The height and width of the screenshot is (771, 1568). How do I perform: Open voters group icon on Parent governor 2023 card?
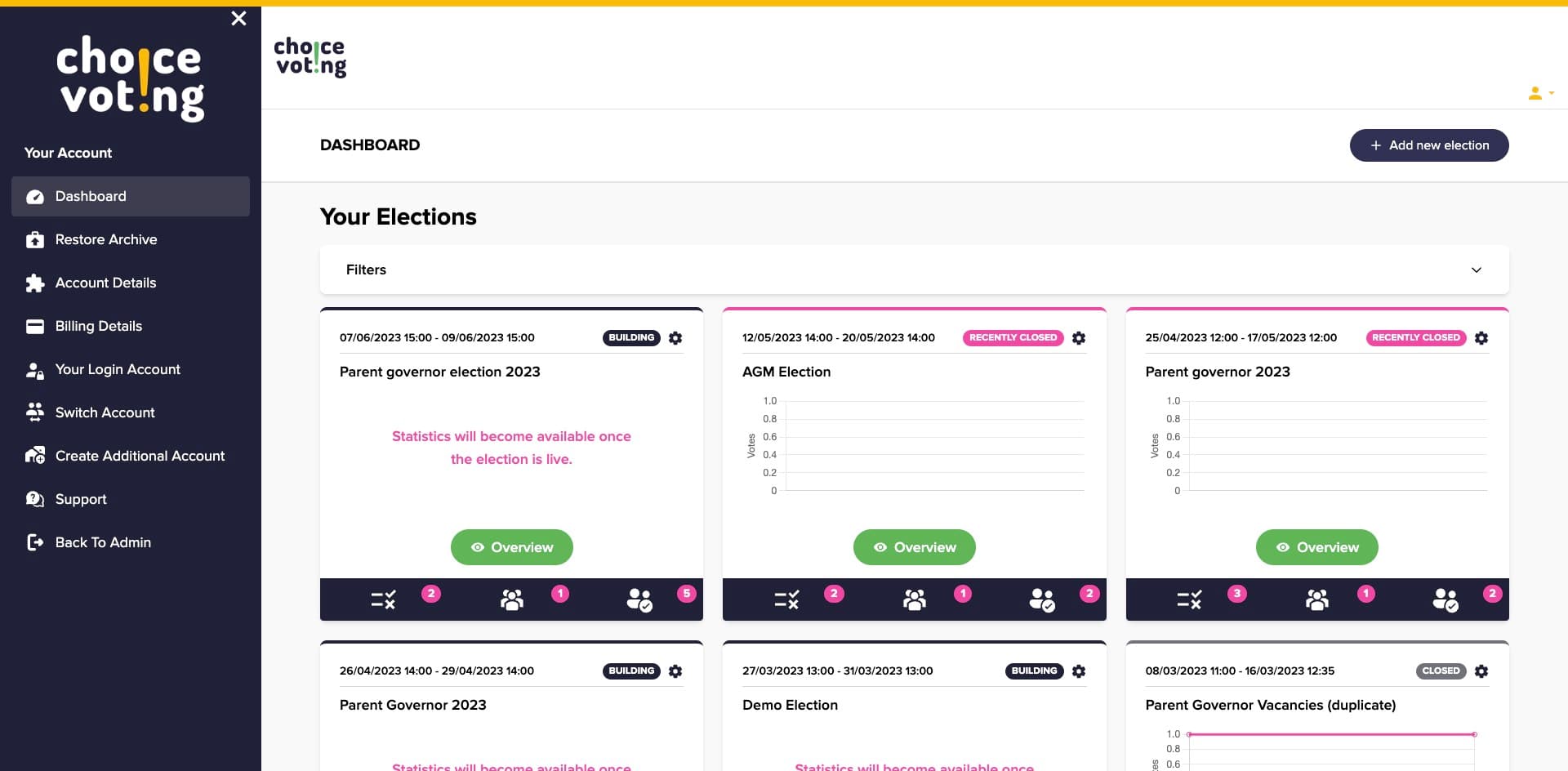point(1317,600)
